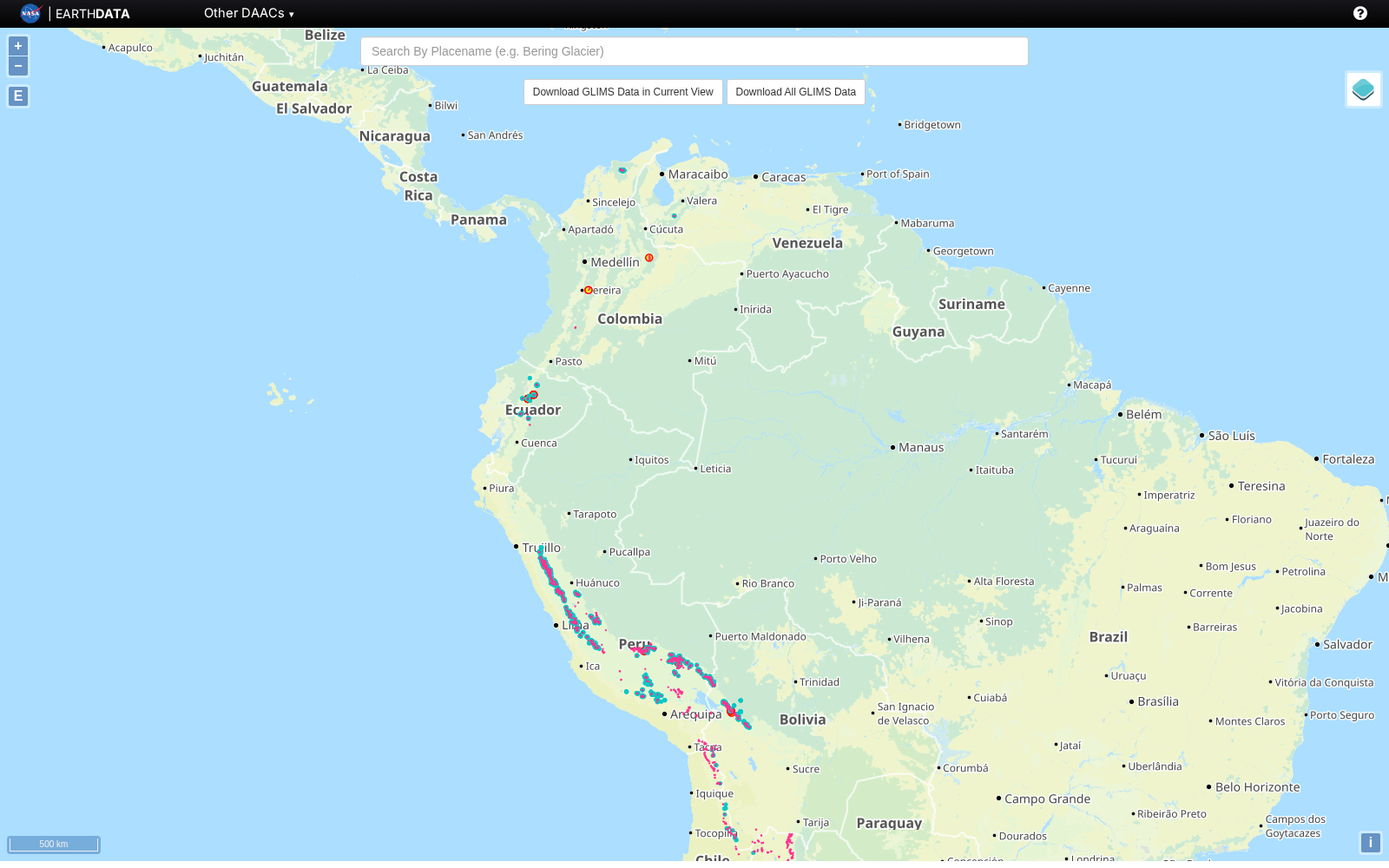Click the Arequipa city label

point(695,714)
